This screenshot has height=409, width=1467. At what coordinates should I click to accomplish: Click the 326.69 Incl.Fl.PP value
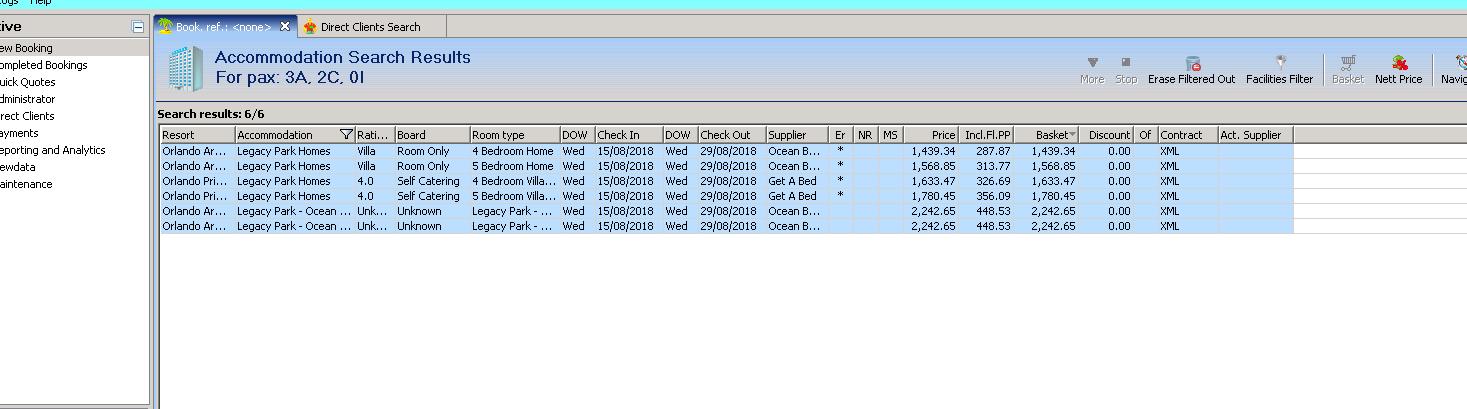point(994,181)
